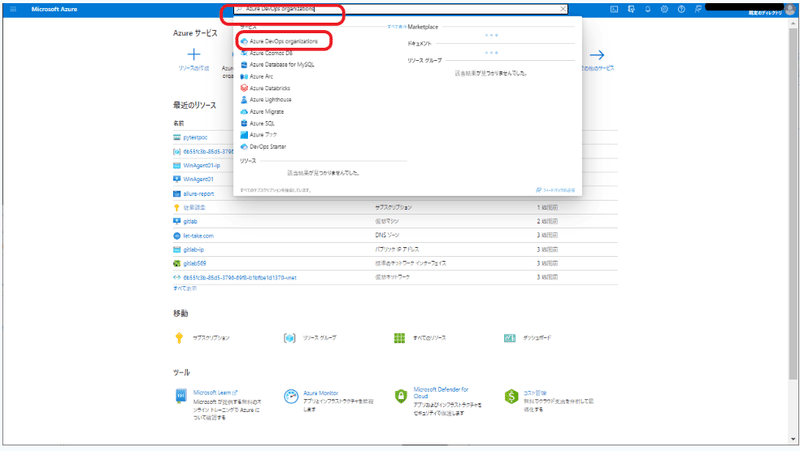Click the plus icon to create resource

[x=193, y=54]
